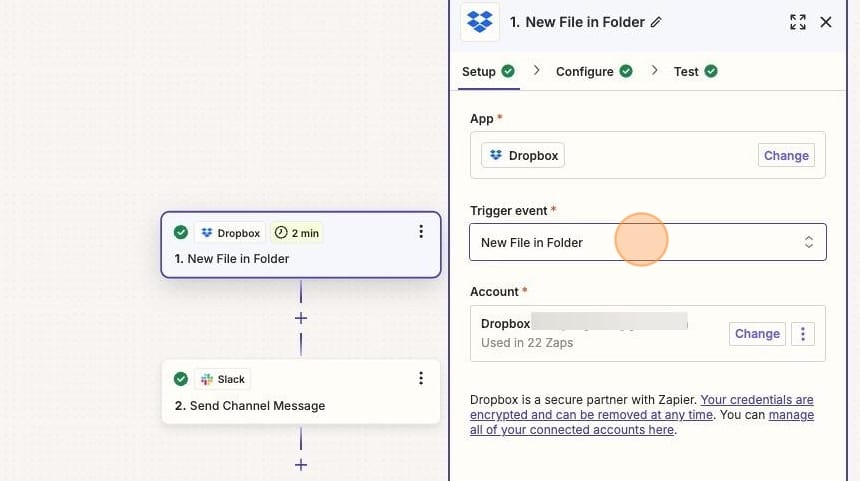This screenshot has height=481, width=860.
Task: Click the green check next to Test
Action: 711,71
